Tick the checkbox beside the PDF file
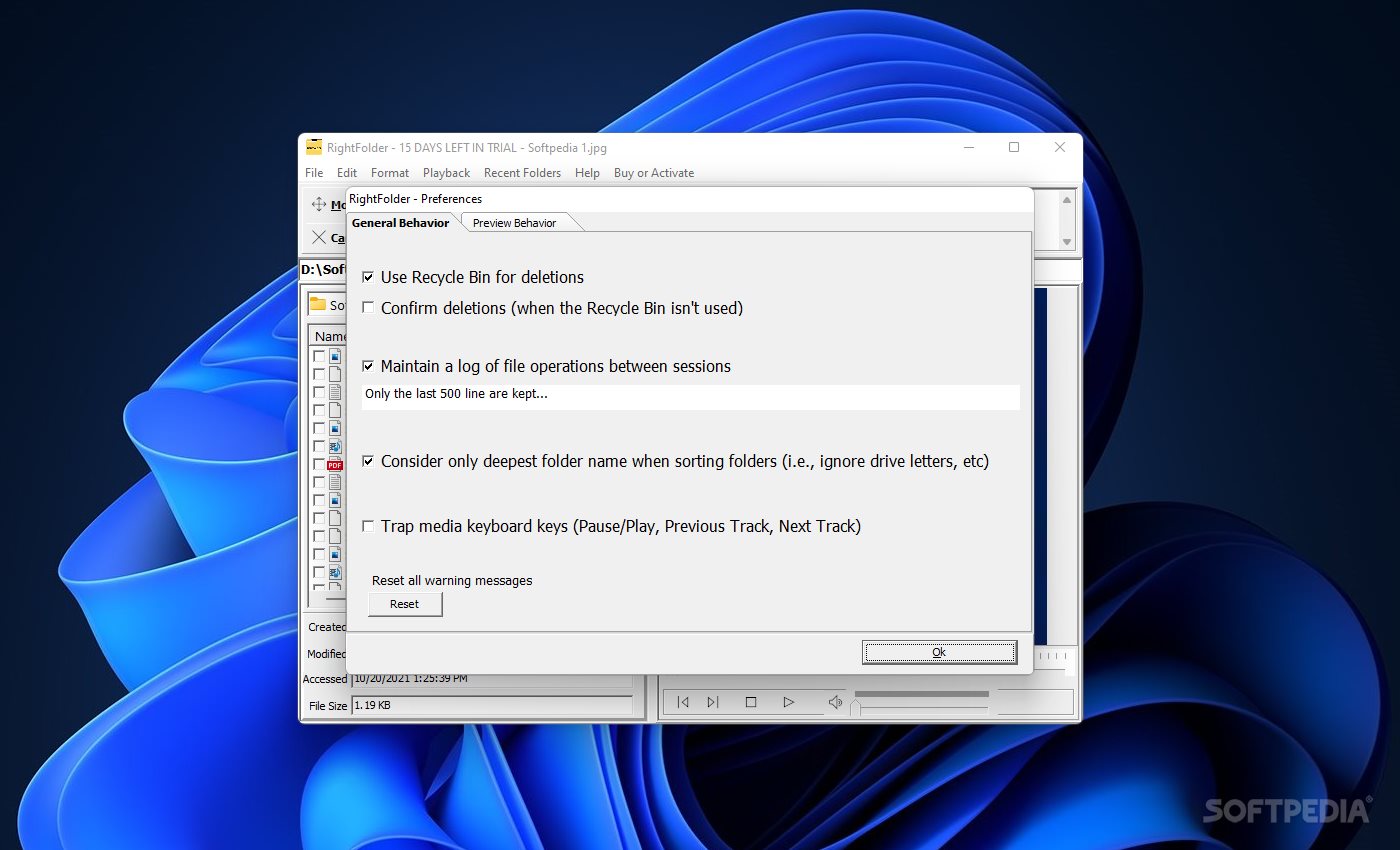The height and width of the screenshot is (850, 1400). (x=319, y=464)
